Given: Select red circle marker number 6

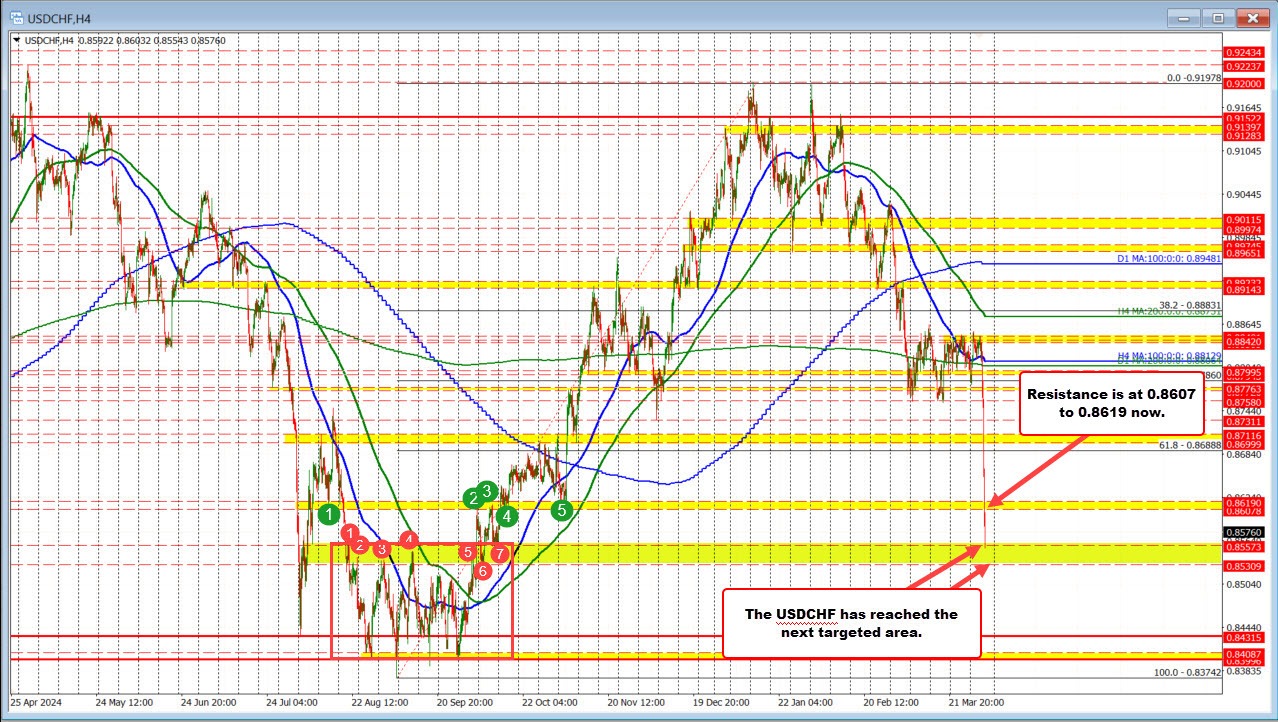Looking at the screenshot, I should (483, 570).
